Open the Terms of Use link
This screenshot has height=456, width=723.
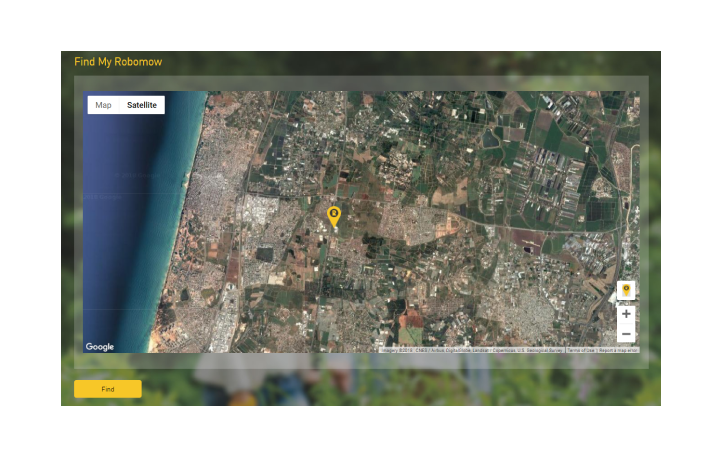580,350
